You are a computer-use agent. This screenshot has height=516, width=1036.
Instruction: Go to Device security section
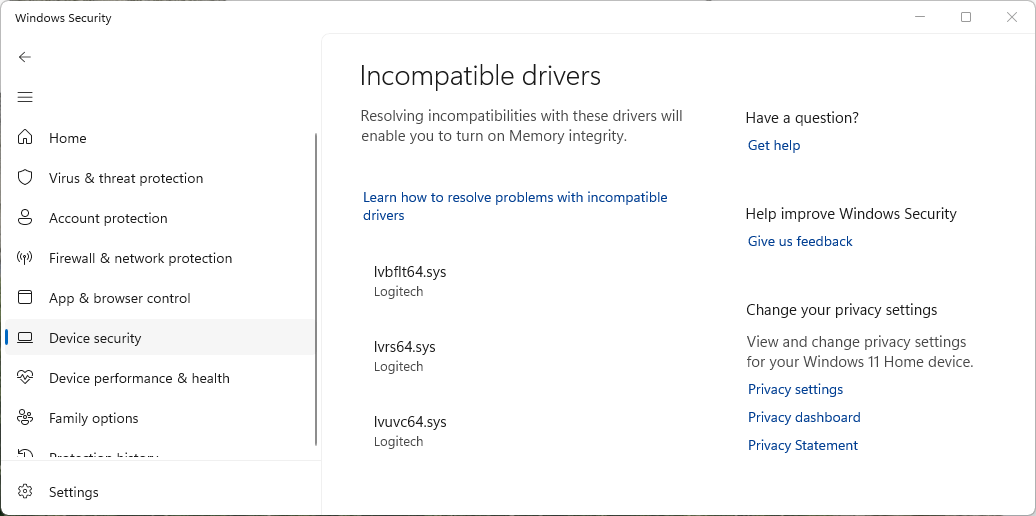[x=160, y=338]
